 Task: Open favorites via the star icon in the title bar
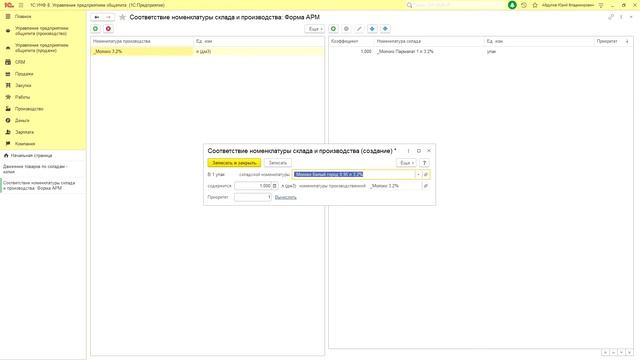tap(535, 5)
